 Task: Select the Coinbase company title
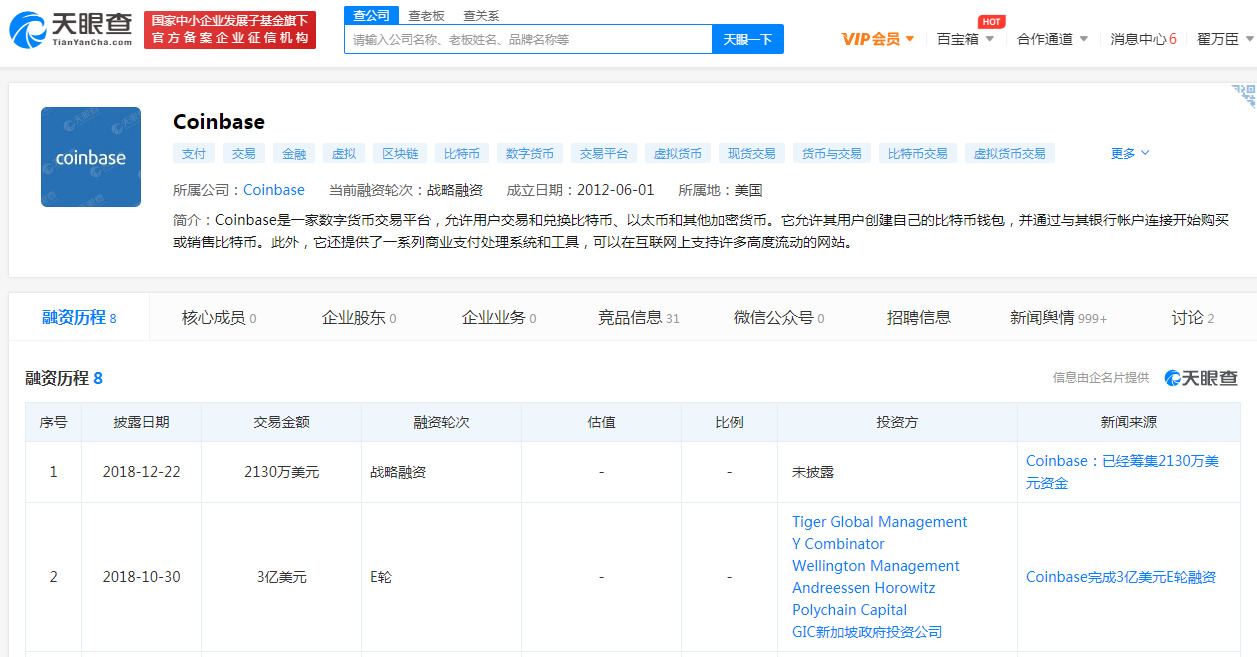pos(219,122)
